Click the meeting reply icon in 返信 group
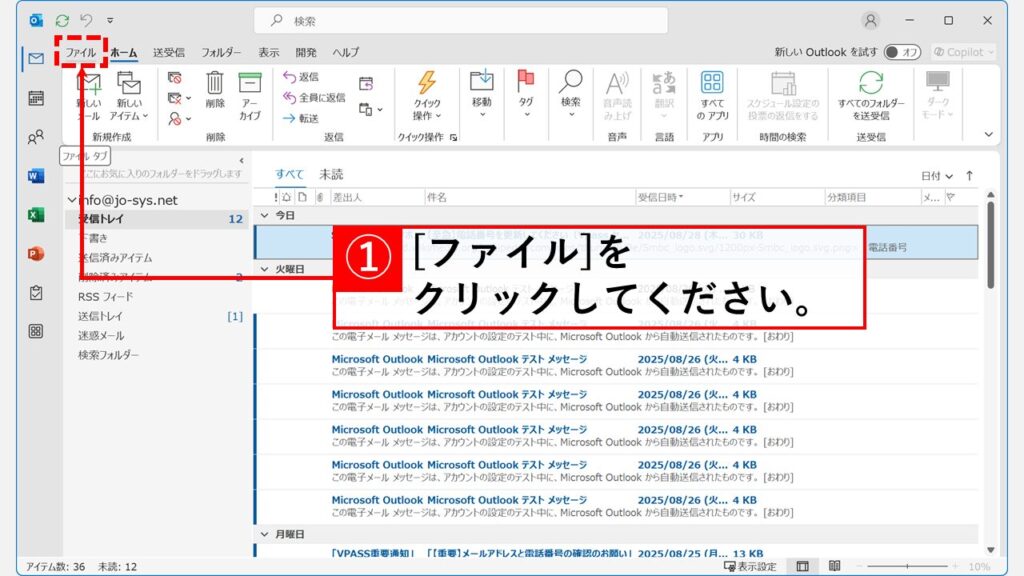Image resolution: width=1024 pixels, height=576 pixels. 366,84
